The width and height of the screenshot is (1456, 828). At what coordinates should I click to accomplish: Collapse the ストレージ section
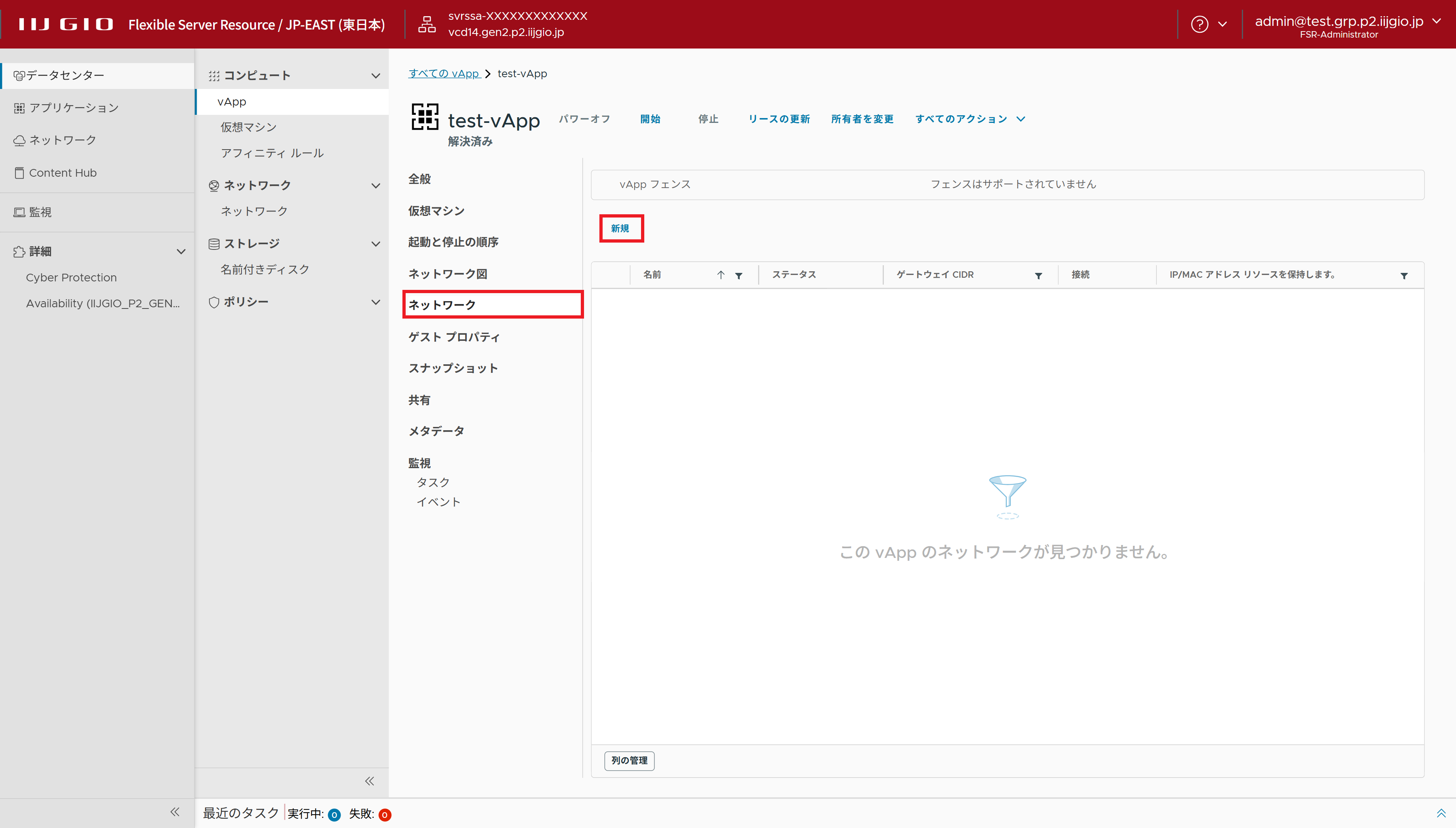375,244
